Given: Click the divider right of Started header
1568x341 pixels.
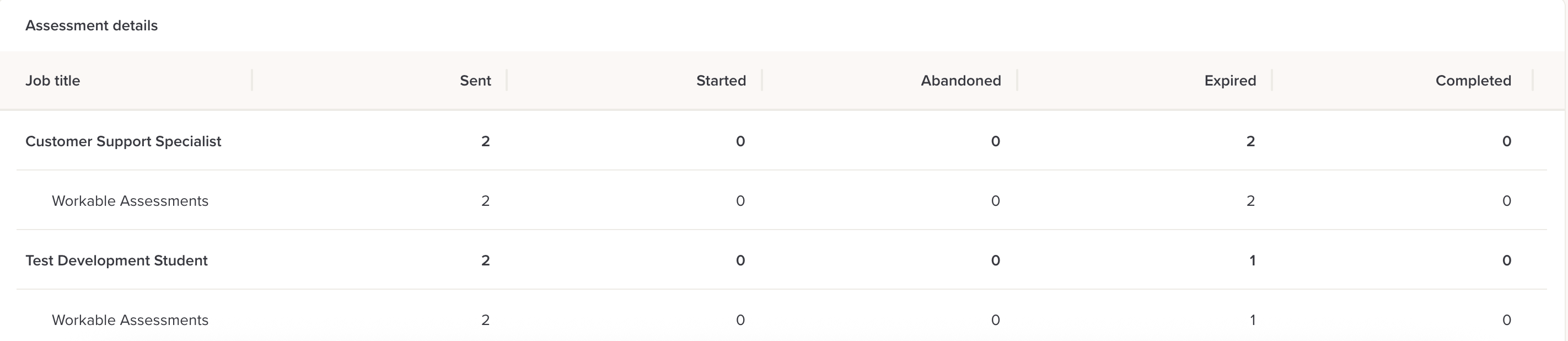Looking at the screenshot, I should click(x=762, y=81).
